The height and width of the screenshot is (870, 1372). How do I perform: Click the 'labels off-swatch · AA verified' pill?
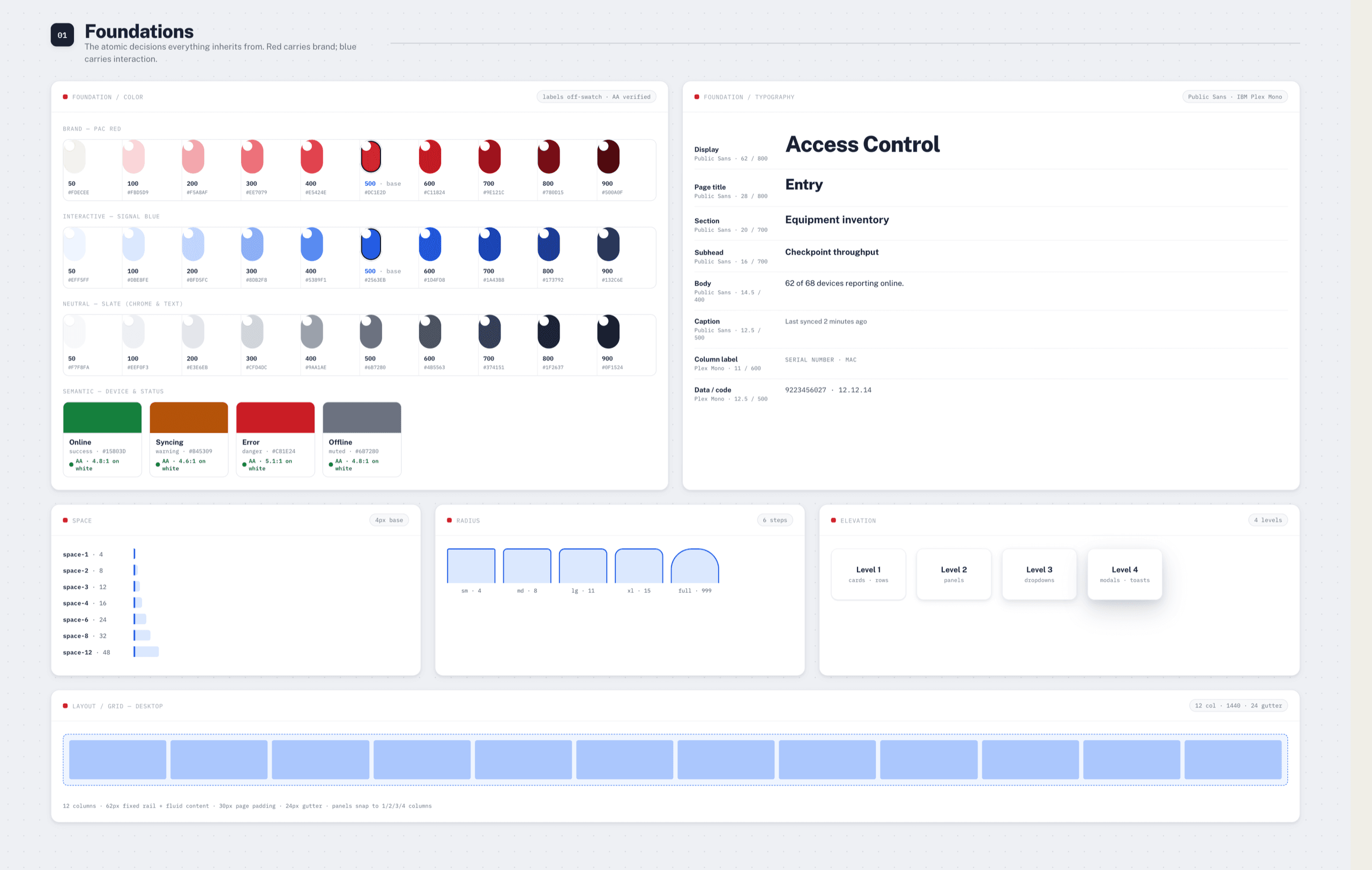(x=596, y=97)
